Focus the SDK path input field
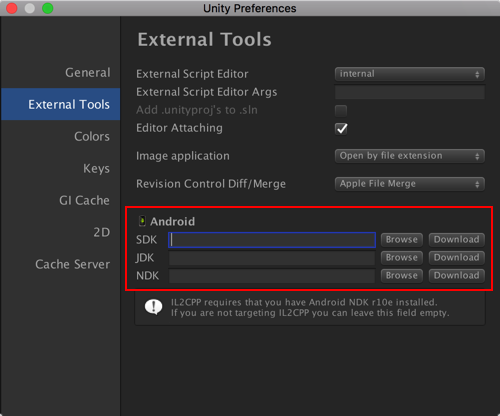This screenshot has width=500, height=416. pyautogui.click(x=272, y=240)
